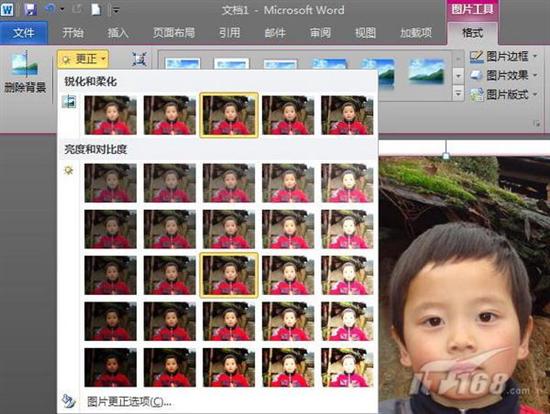Switch to the 审阅 ribbon tab

320,33
